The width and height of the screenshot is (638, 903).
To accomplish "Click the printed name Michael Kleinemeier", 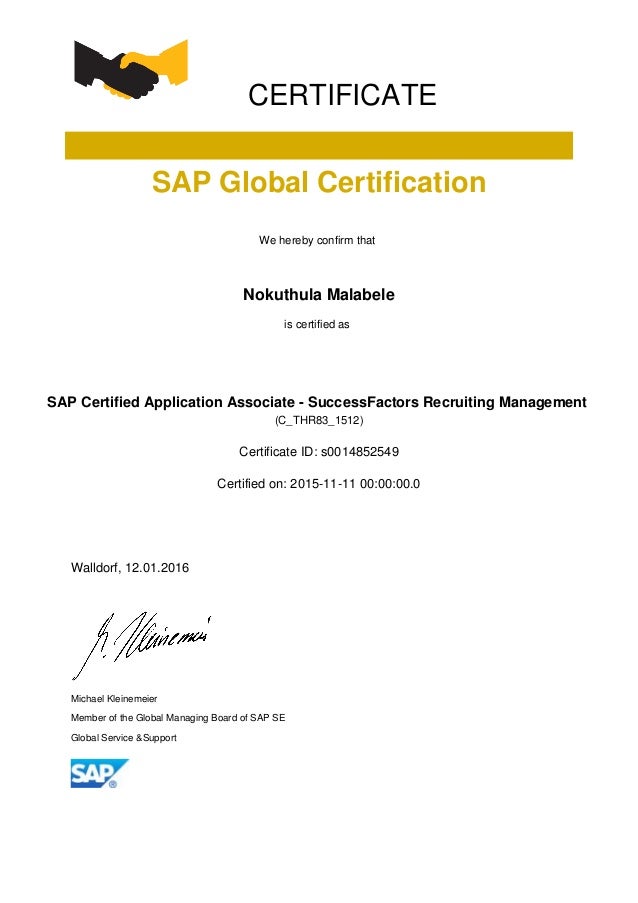I will click(114, 699).
